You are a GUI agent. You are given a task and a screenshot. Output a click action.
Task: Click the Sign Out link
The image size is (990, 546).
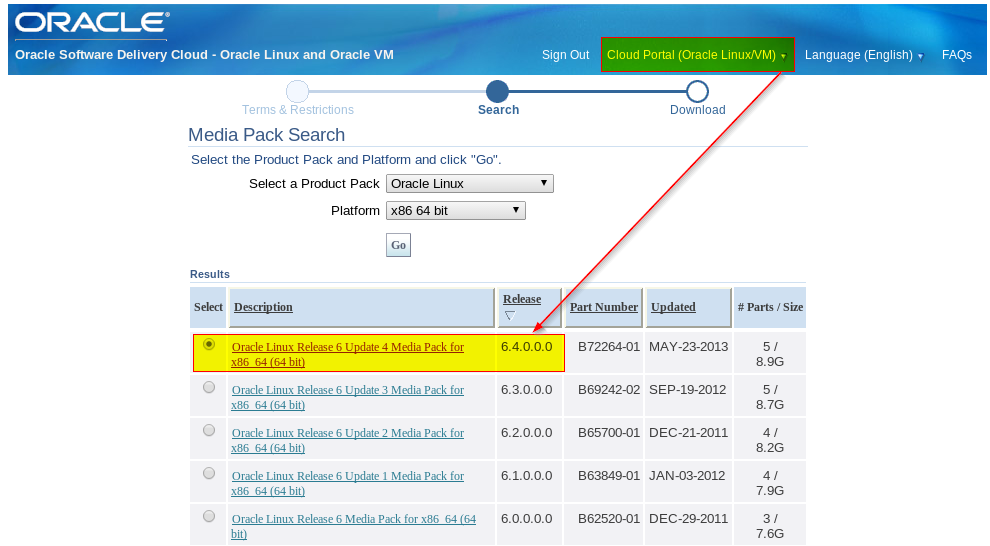tap(565, 55)
